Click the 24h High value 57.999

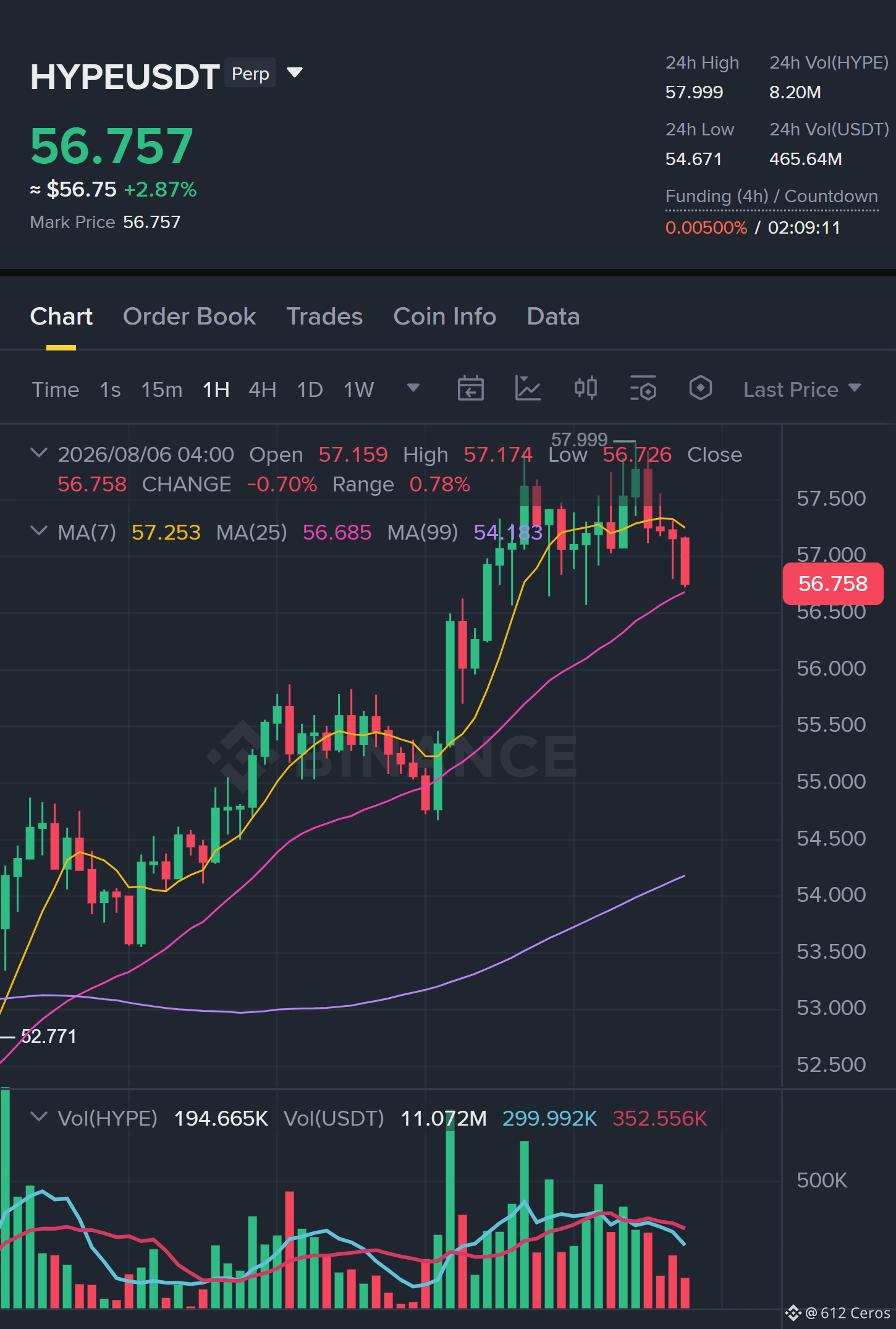pos(694,92)
